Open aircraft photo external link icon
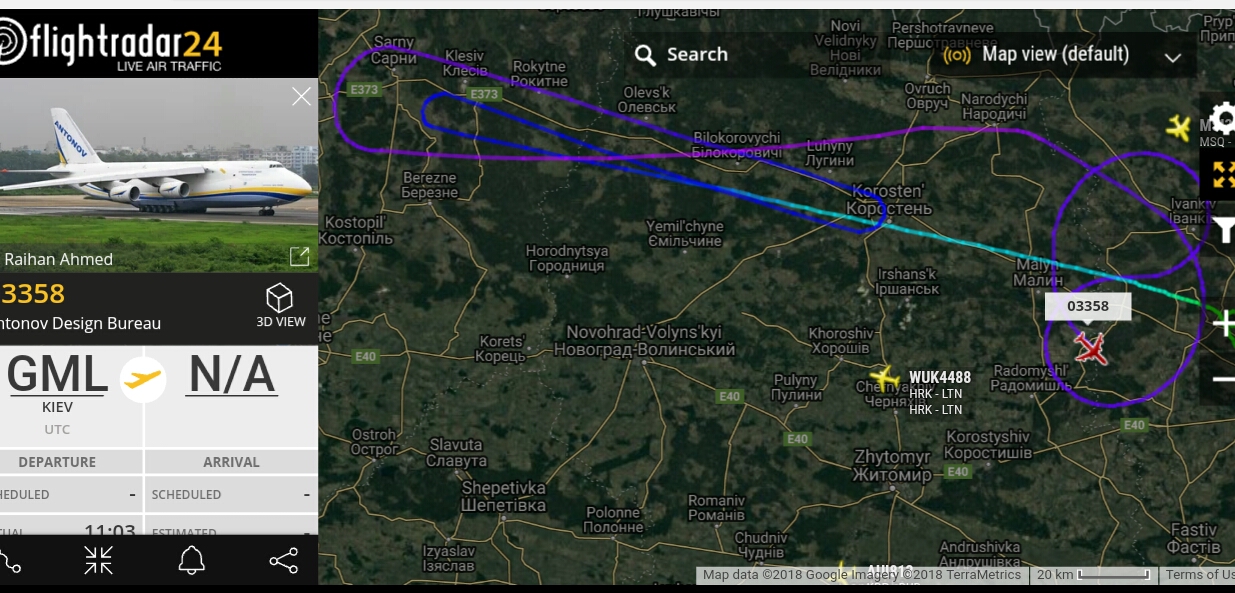This screenshot has width=1235, height=593. [299, 257]
